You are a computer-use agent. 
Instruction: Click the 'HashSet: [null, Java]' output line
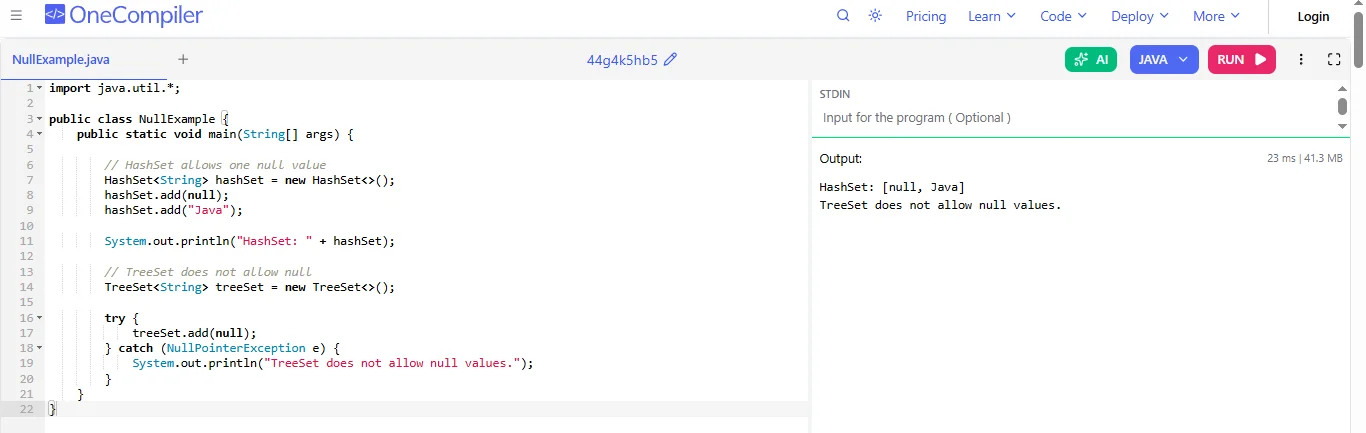coord(892,187)
